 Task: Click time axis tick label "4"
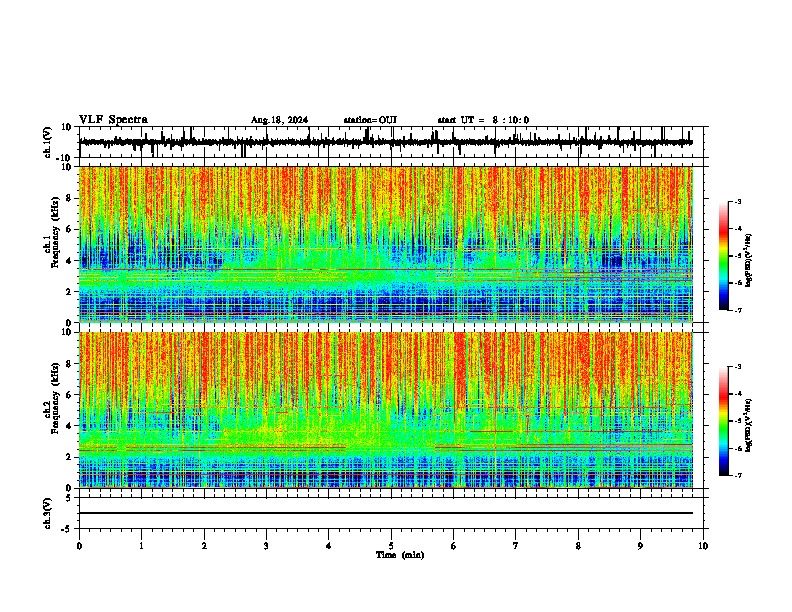pyautogui.click(x=329, y=545)
